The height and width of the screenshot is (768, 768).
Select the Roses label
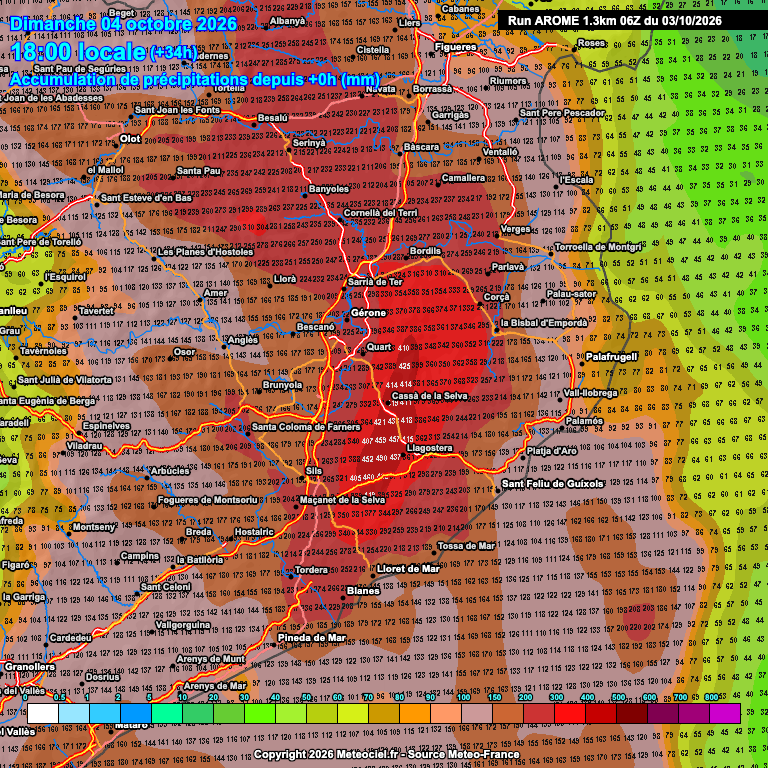click(x=591, y=43)
